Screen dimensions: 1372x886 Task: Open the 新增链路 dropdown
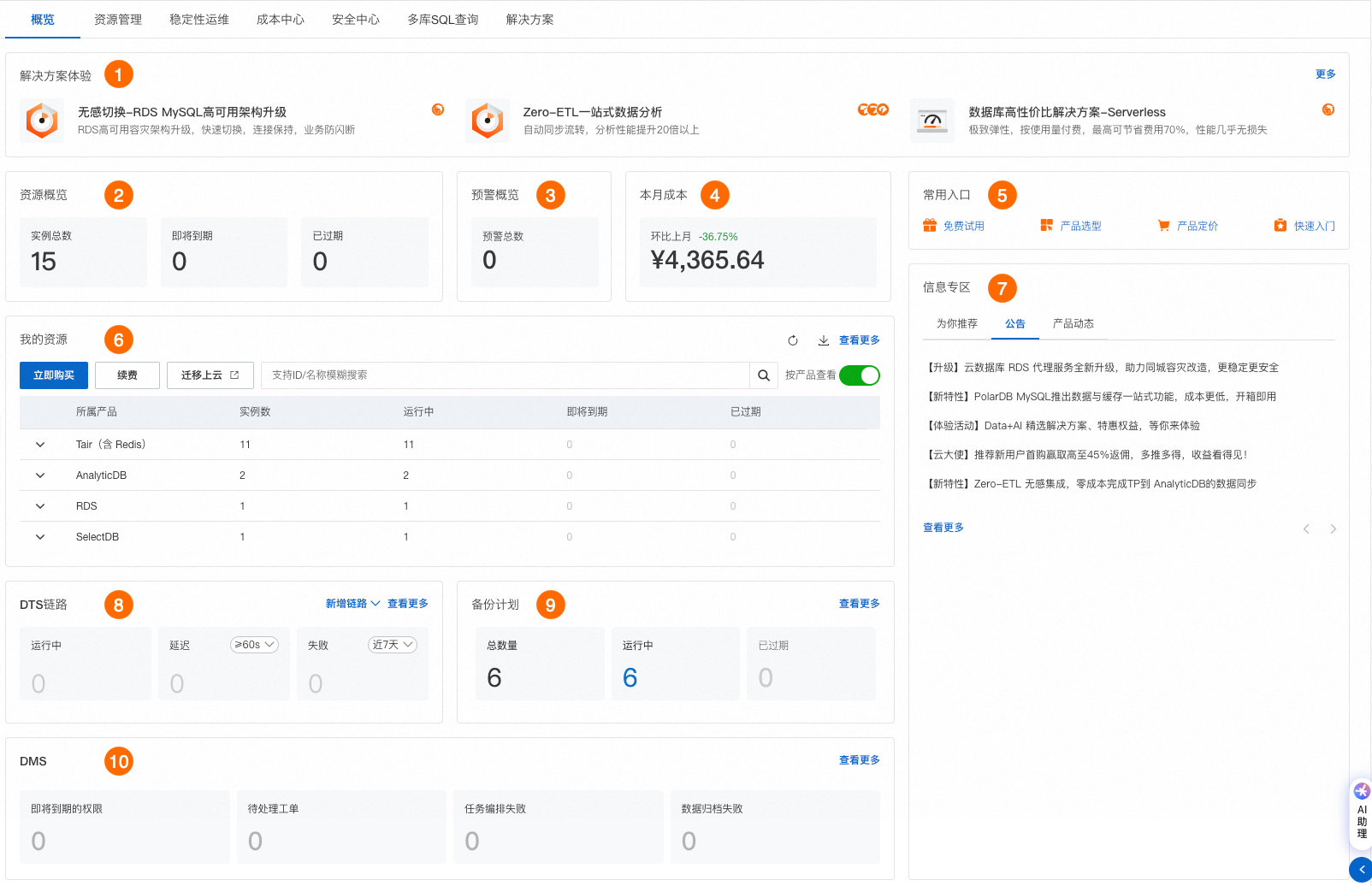point(352,604)
